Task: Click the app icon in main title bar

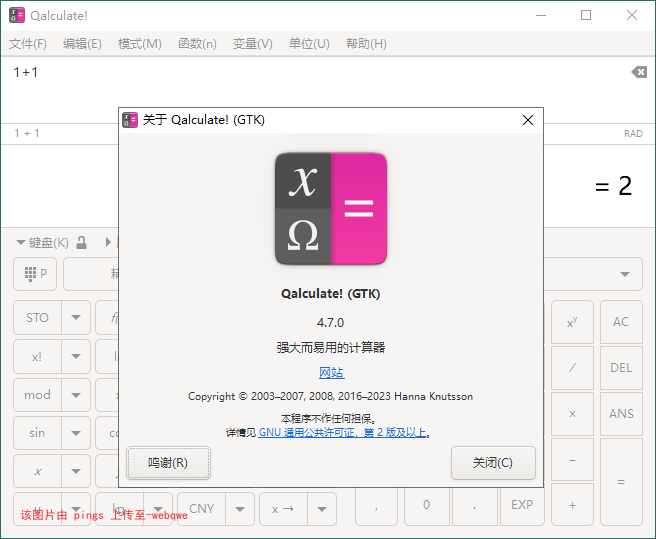Action: click(x=17, y=15)
